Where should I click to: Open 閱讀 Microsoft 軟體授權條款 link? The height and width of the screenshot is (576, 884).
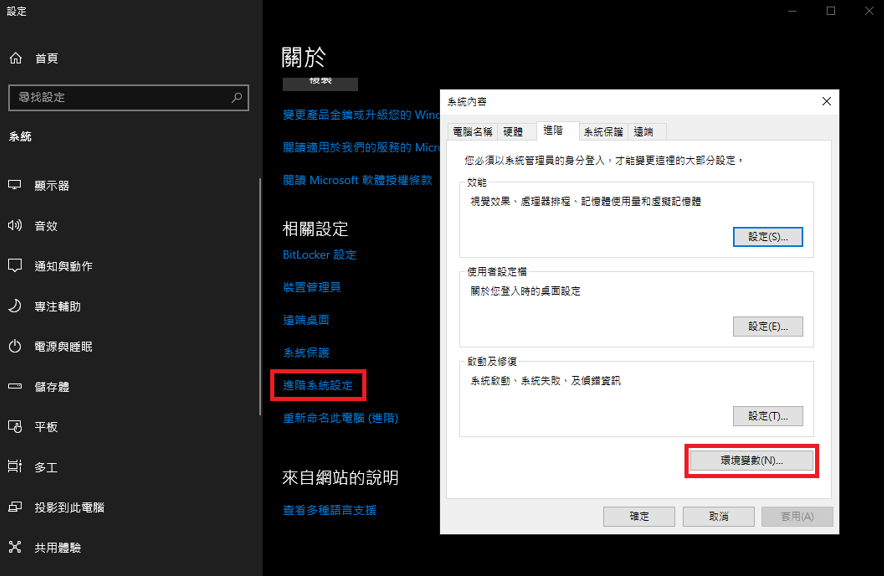click(357, 180)
